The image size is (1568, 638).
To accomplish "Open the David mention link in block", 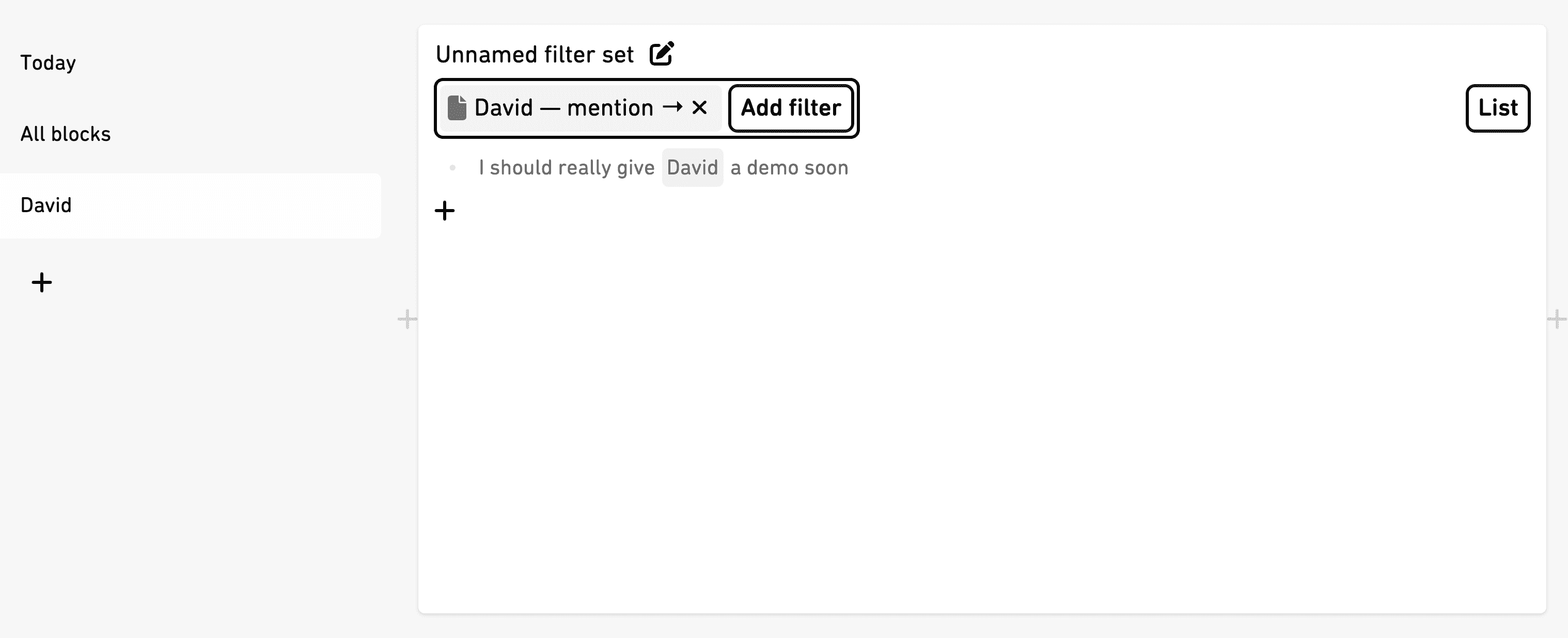I will click(x=693, y=167).
